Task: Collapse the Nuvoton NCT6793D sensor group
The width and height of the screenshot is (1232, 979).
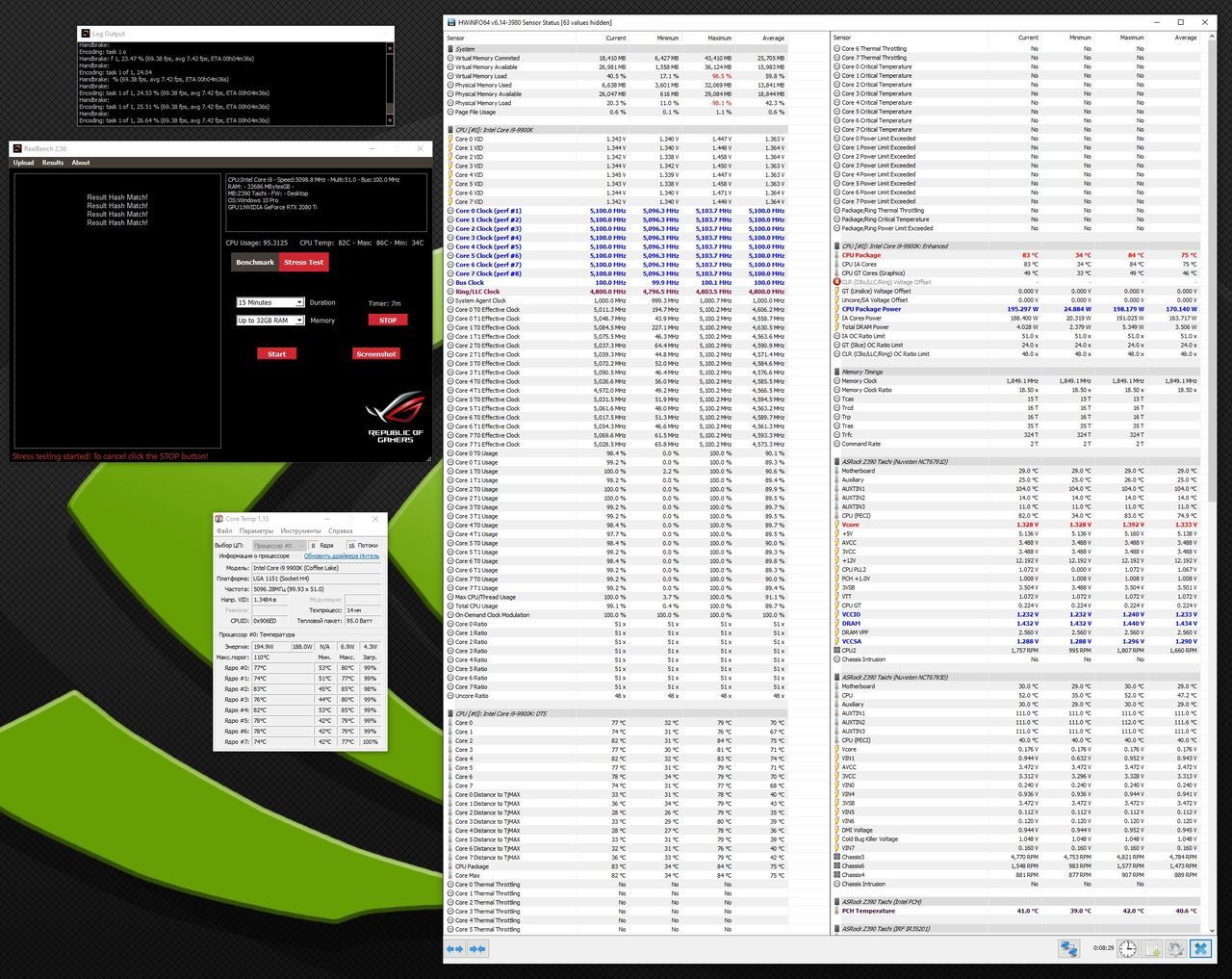Action: (836, 677)
